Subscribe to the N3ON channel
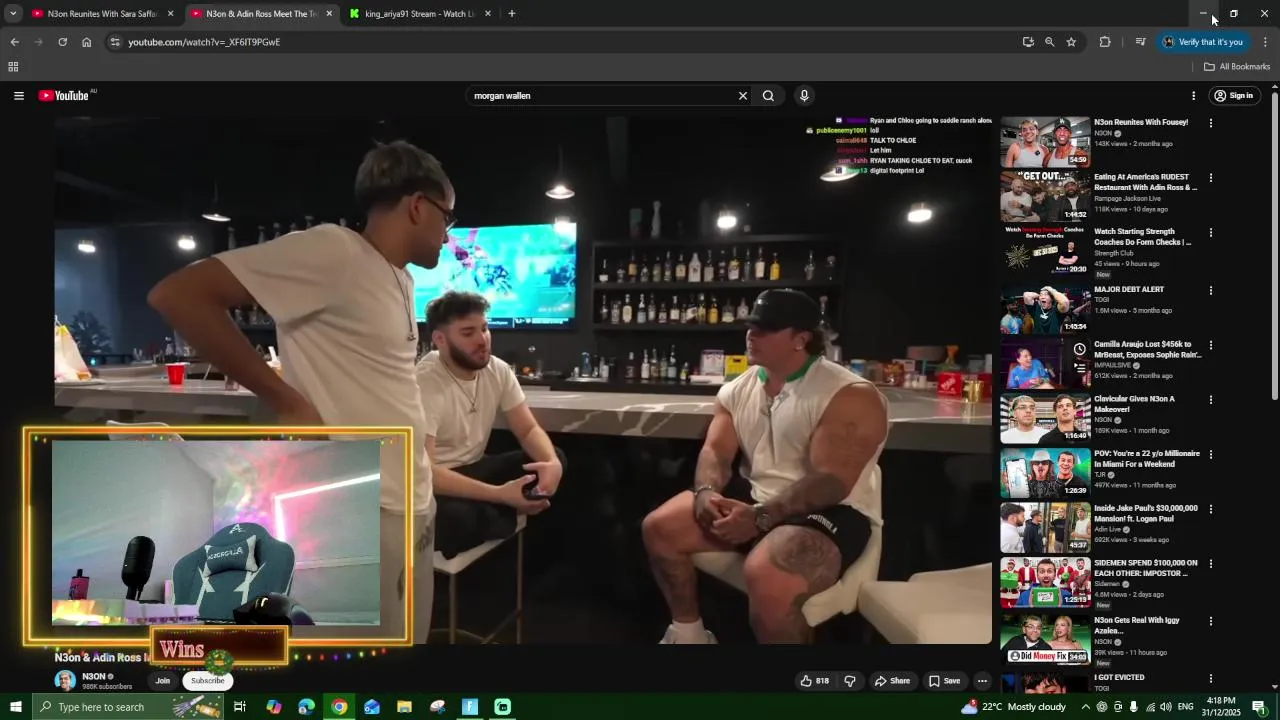1280x720 pixels. tap(208, 681)
